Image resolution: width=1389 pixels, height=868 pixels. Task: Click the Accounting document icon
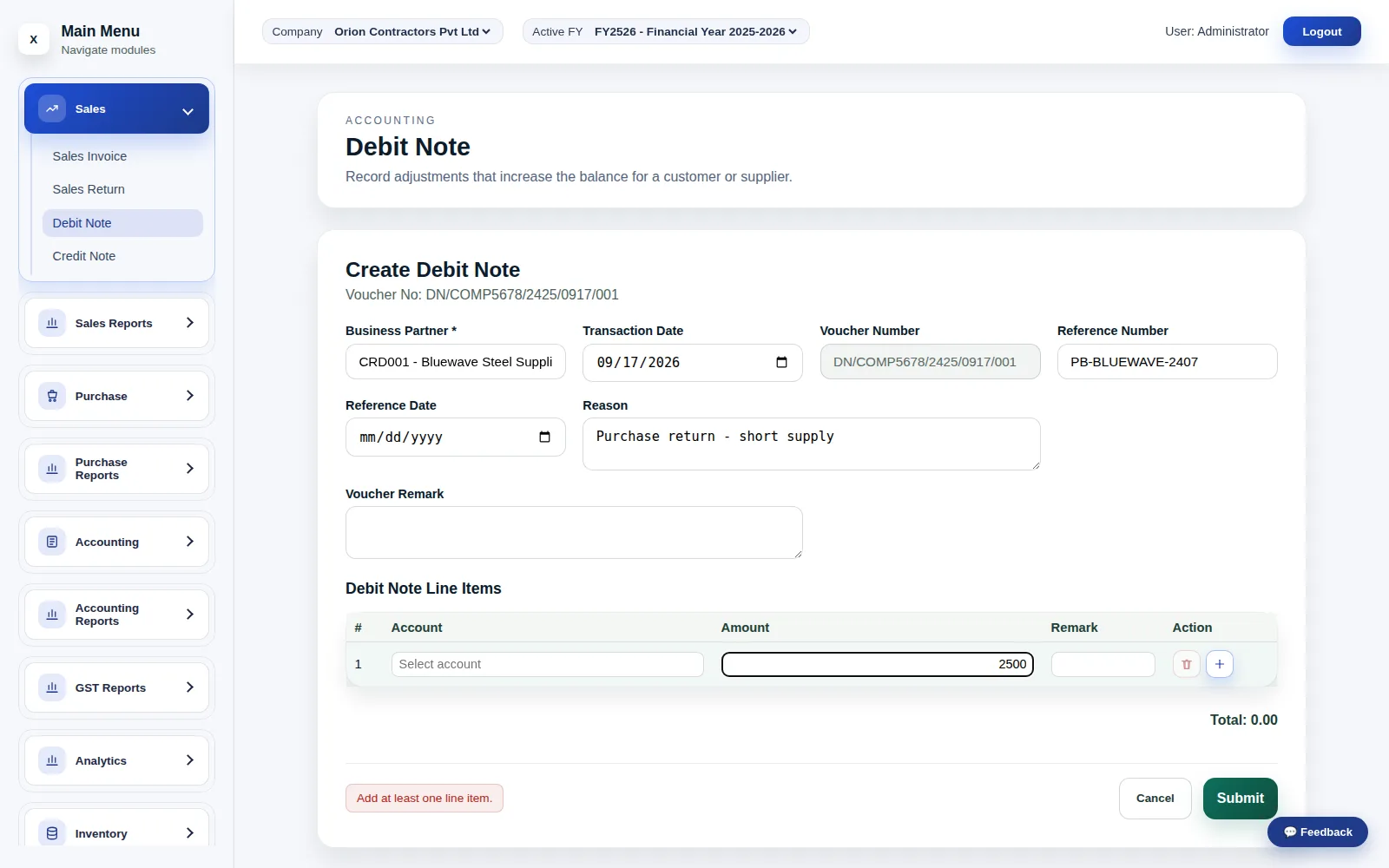tap(52, 542)
